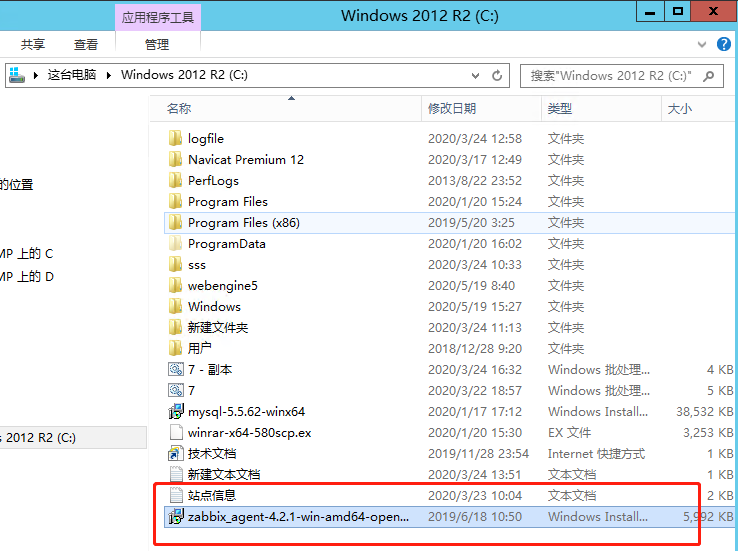
Task: Click type EX 文件 of winrar file
Action: [x=569, y=432]
